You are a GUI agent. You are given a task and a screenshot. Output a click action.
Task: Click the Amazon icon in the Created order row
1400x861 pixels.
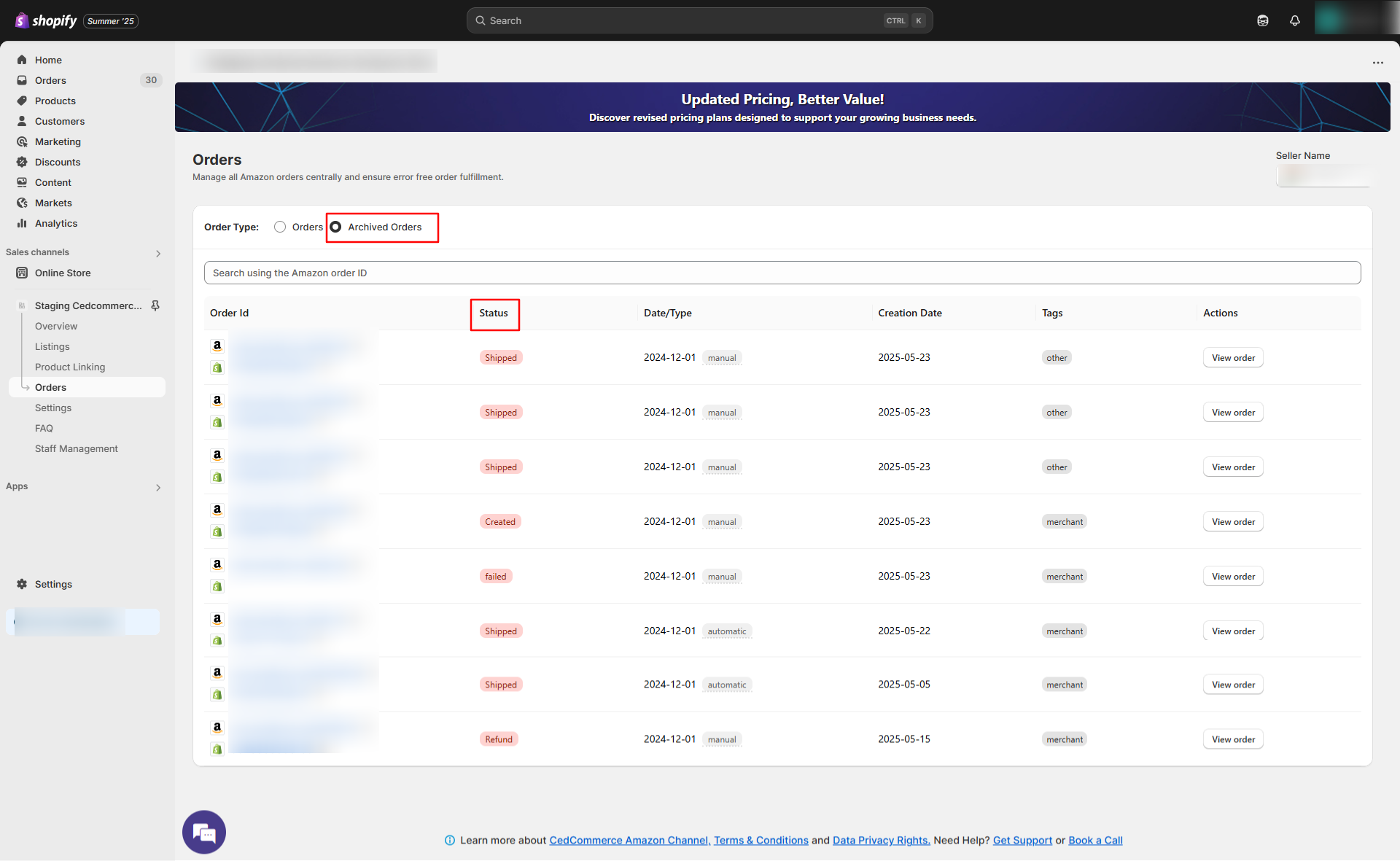[217, 510]
